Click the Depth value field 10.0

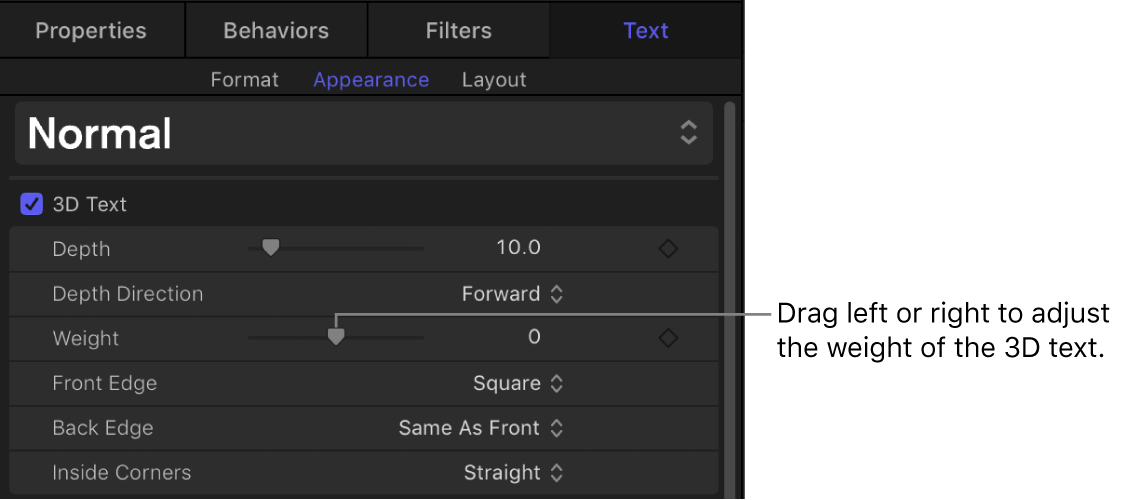click(519, 249)
